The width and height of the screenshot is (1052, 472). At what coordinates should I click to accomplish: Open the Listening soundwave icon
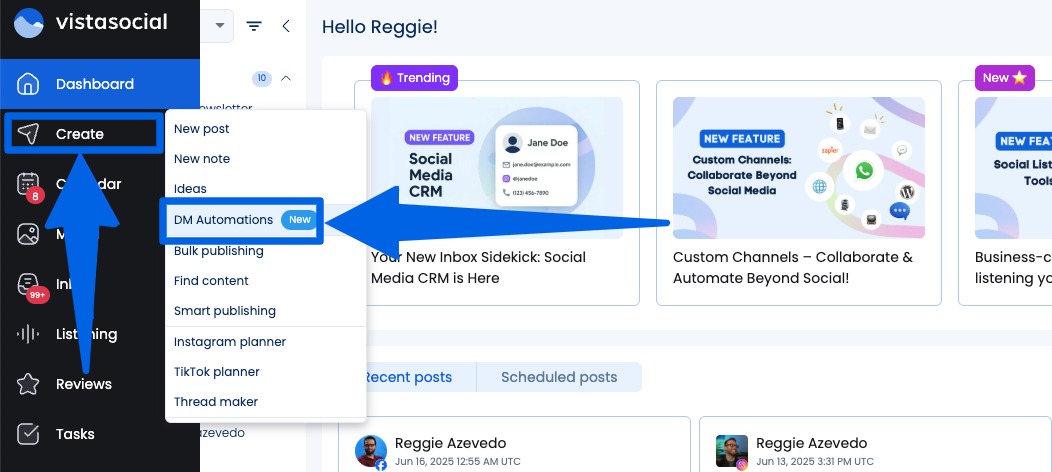(29, 334)
